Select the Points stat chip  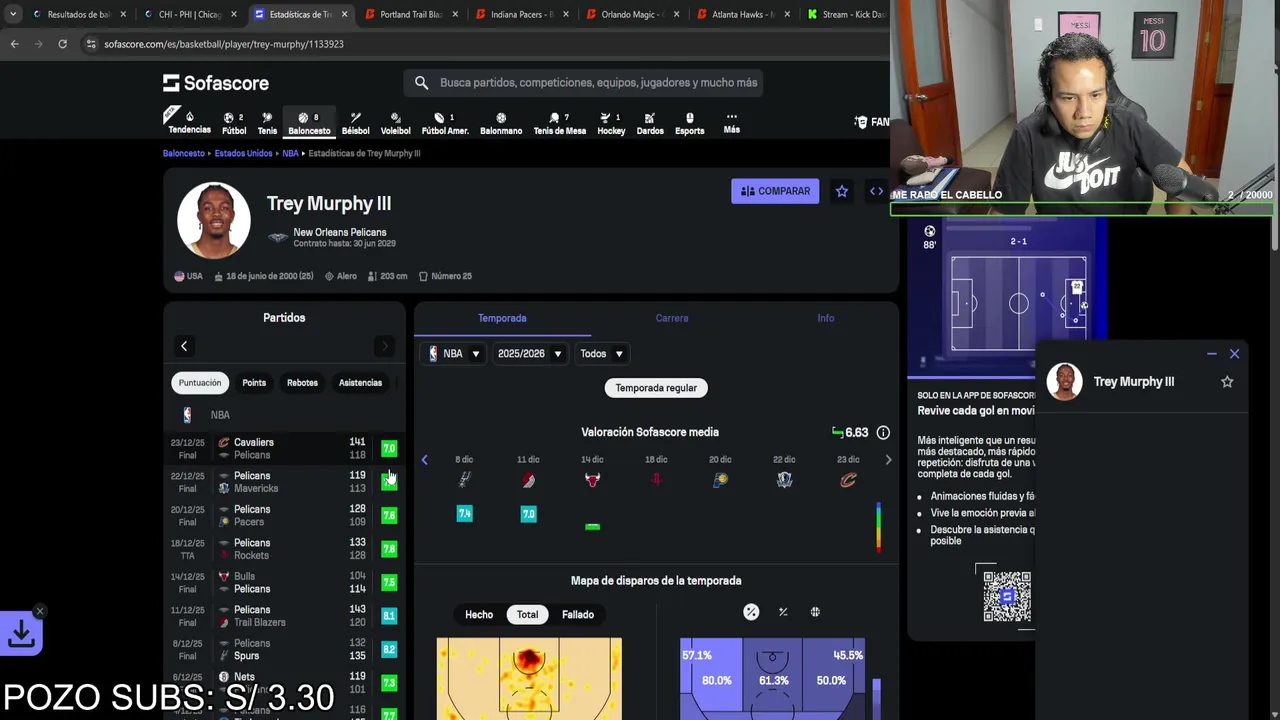pos(254,382)
